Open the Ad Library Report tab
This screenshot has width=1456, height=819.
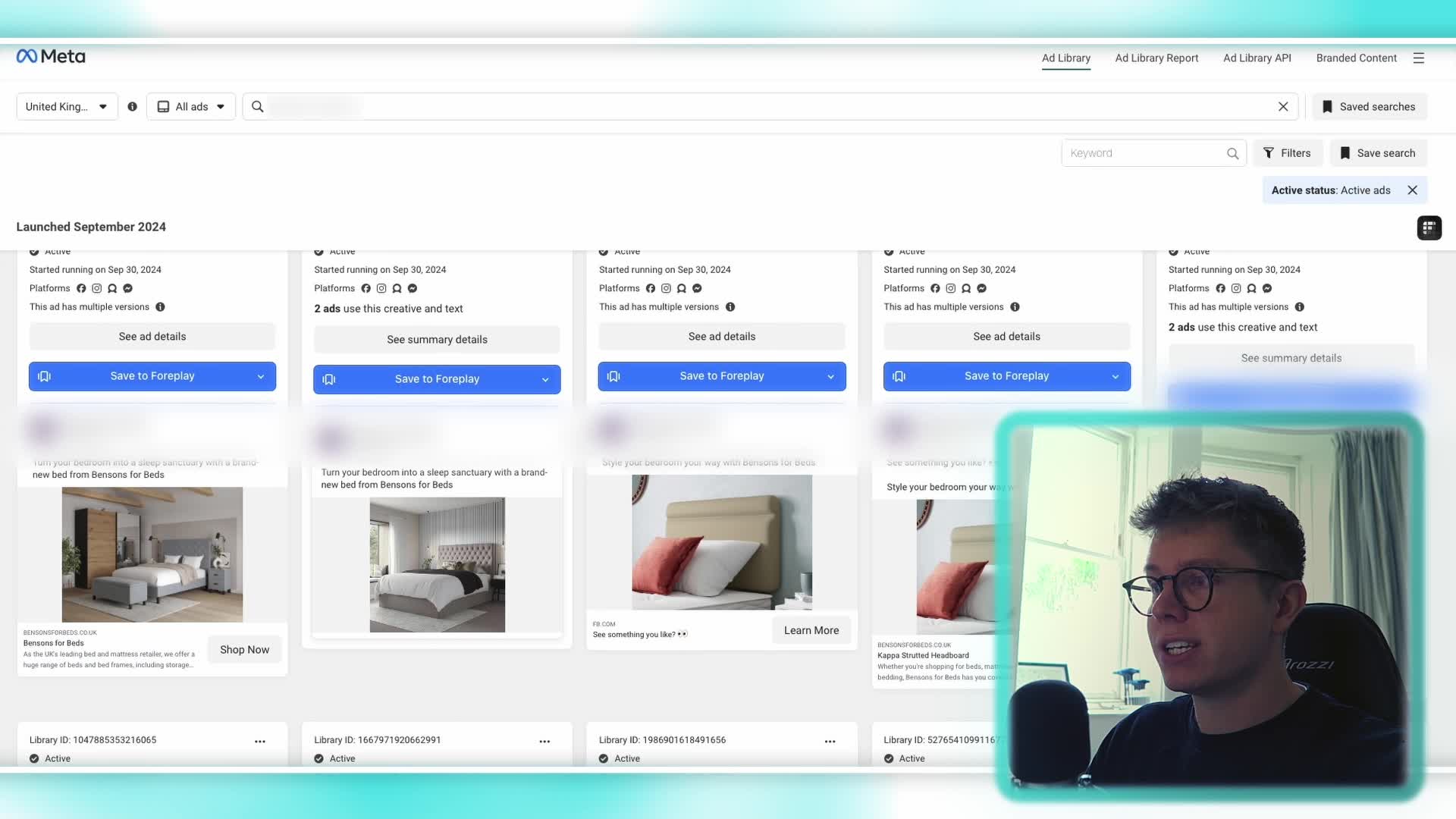pos(1156,58)
